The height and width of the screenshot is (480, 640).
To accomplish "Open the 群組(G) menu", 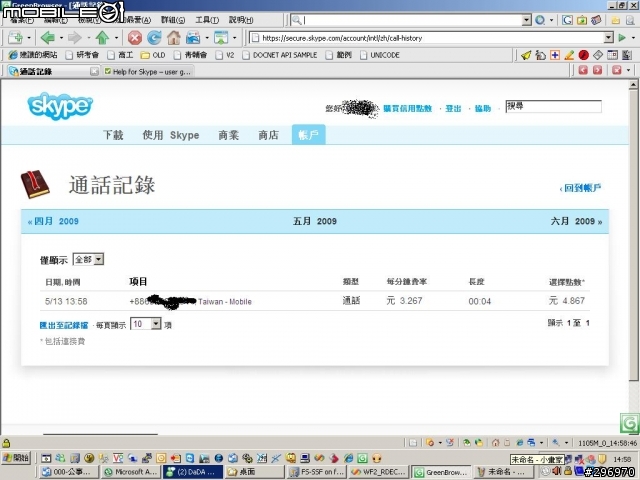I will click(173, 20).
